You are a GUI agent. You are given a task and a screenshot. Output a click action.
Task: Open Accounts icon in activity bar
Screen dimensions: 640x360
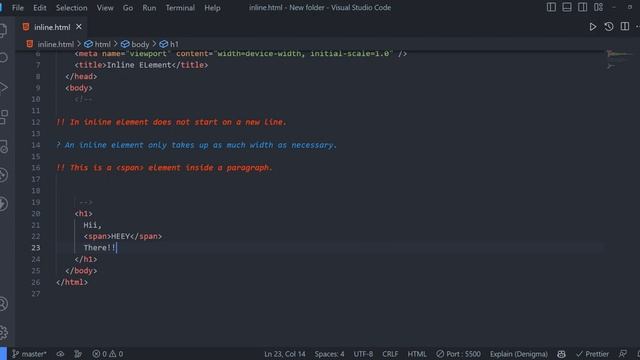[4, 304]
